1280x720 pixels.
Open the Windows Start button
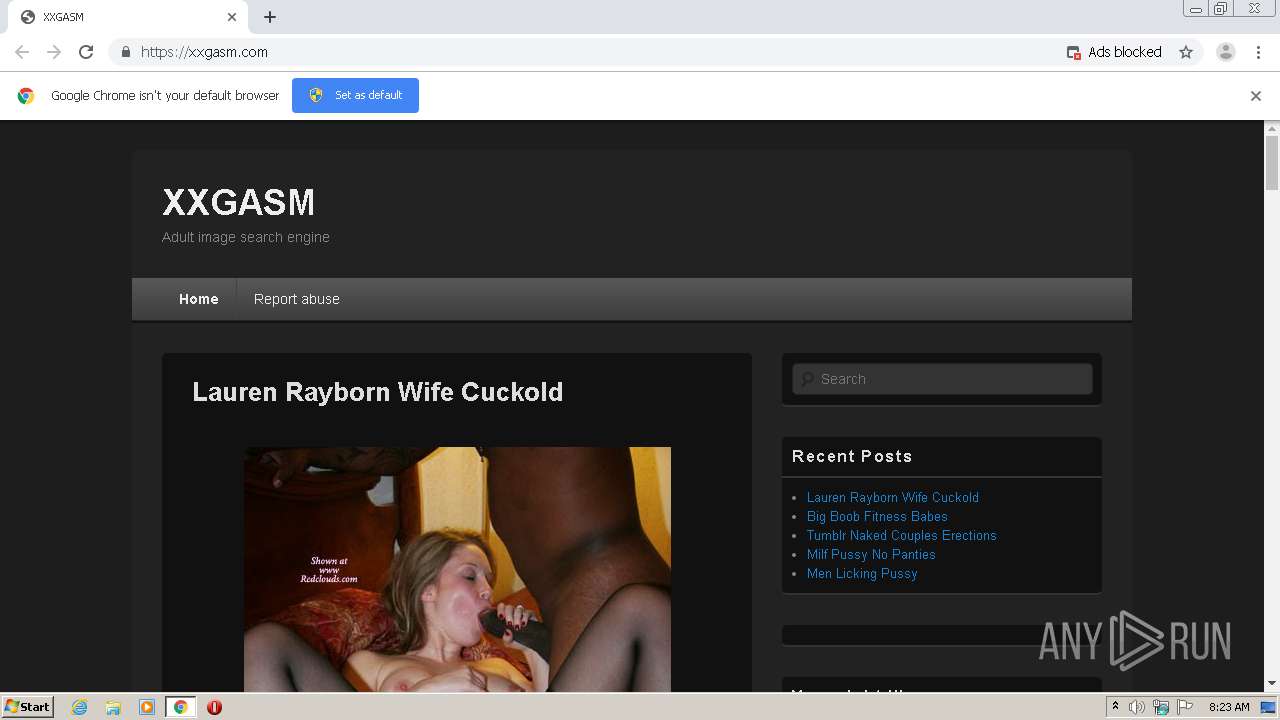(x=28, y=706)
